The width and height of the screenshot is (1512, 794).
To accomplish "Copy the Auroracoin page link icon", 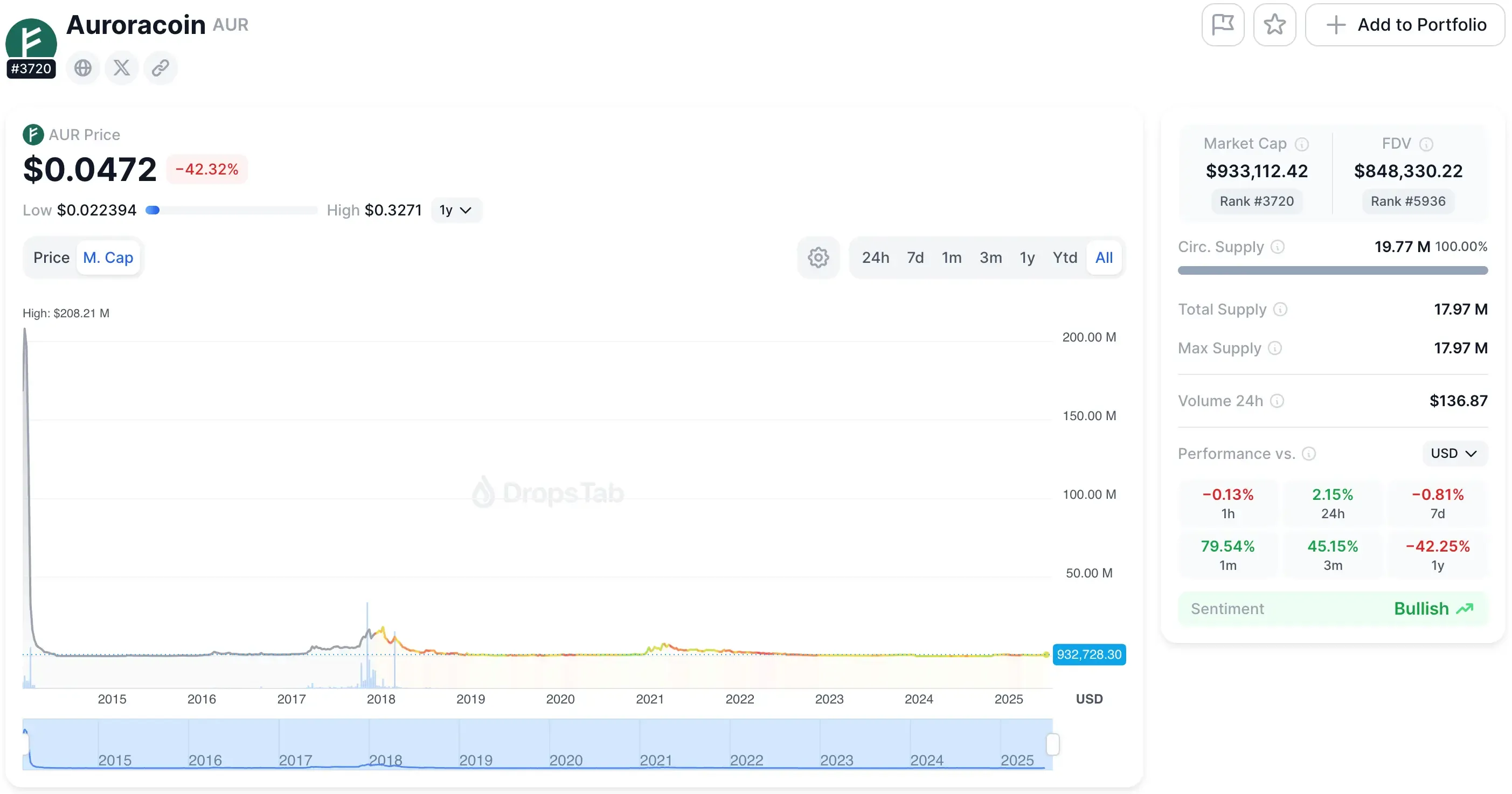I will pos(159,67).
